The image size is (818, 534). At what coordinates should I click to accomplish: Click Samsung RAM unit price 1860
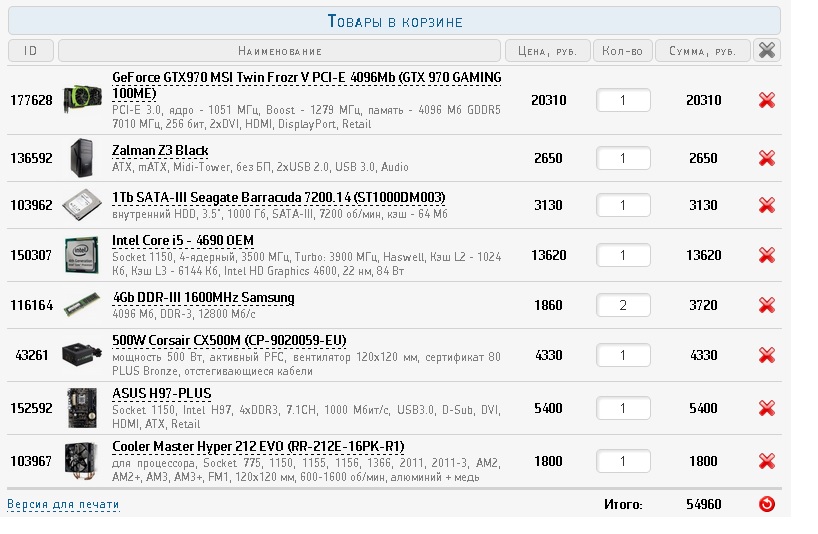tap(548, 305)
